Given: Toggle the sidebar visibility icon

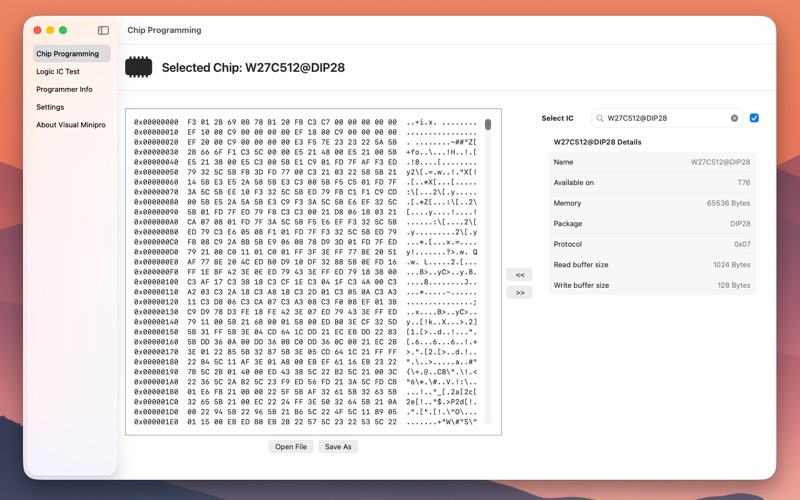Looking at the screenshot, I should [x=103, y=30].
